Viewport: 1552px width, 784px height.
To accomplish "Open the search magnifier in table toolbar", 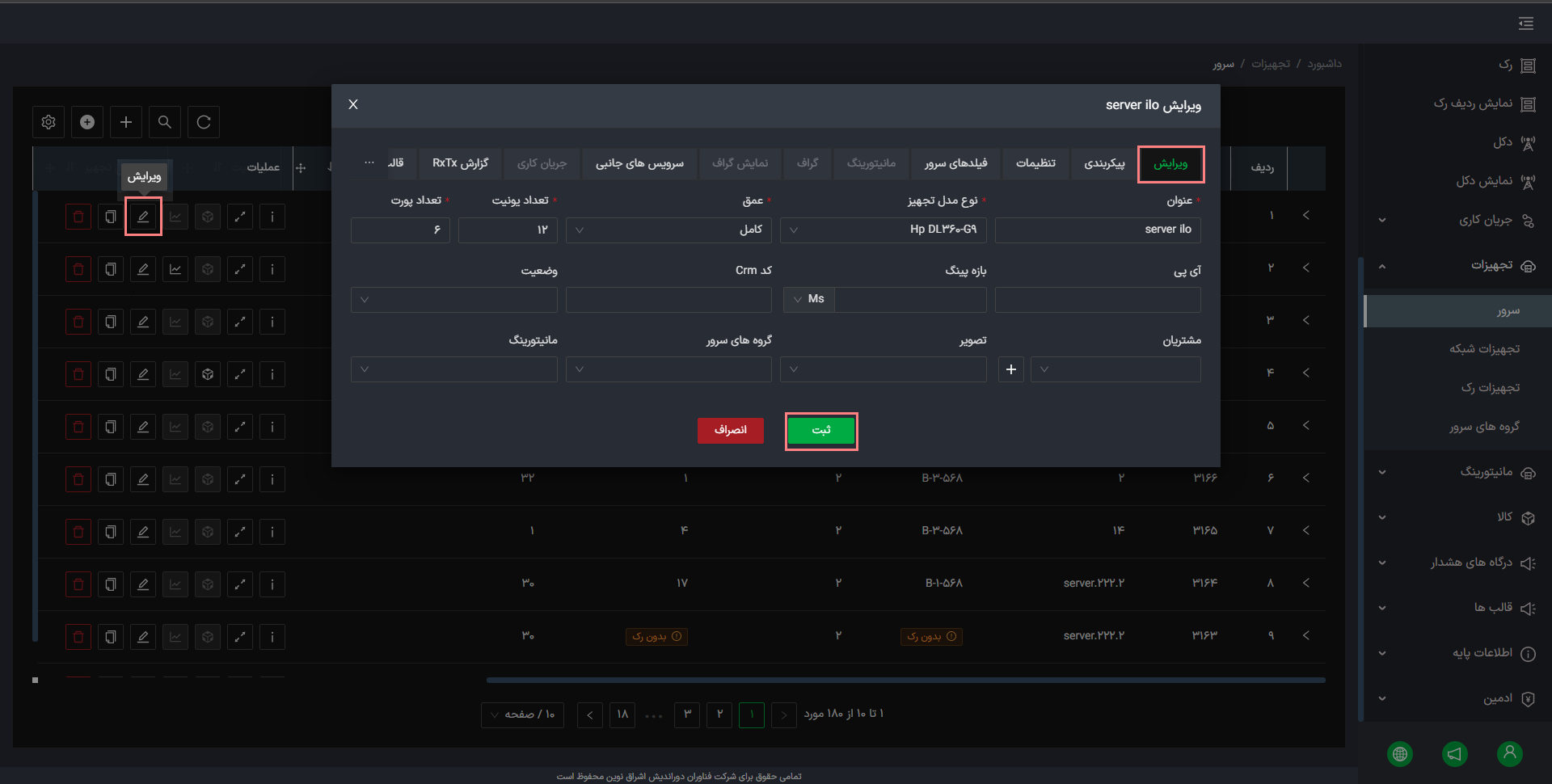I will (x=165, y=122).
